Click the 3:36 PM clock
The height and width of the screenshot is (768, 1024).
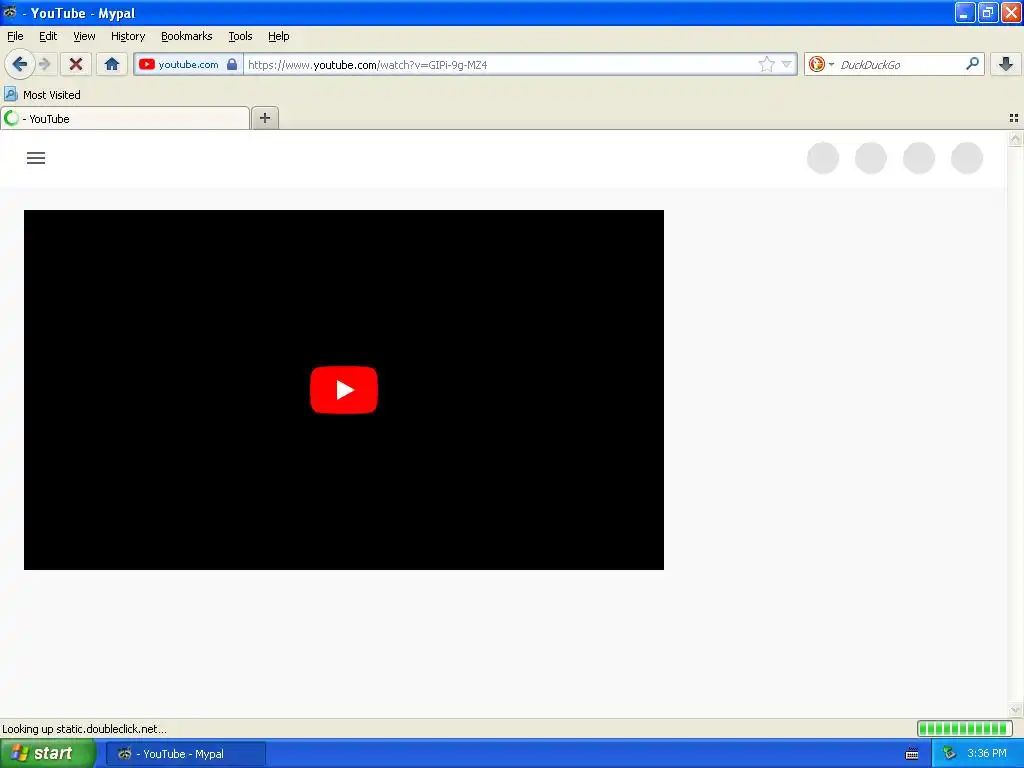(x=987, y=754)
